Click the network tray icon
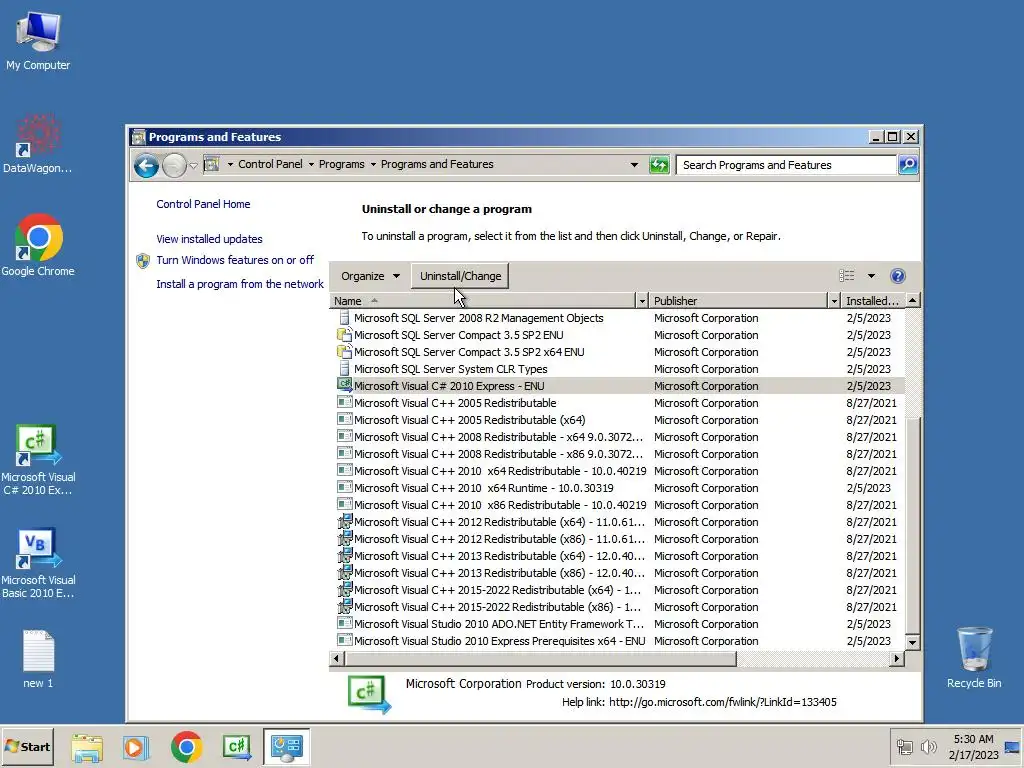The width and height of the screenshot is (1024, 768). tap(904, 746)
